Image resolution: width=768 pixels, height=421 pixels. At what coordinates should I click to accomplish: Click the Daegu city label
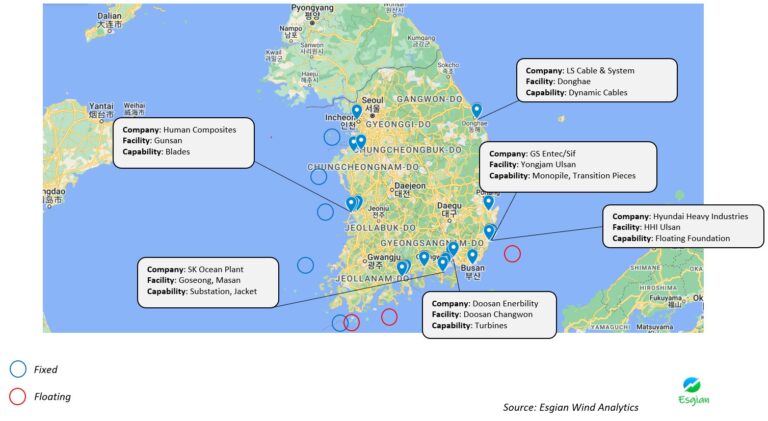(449, 210)
